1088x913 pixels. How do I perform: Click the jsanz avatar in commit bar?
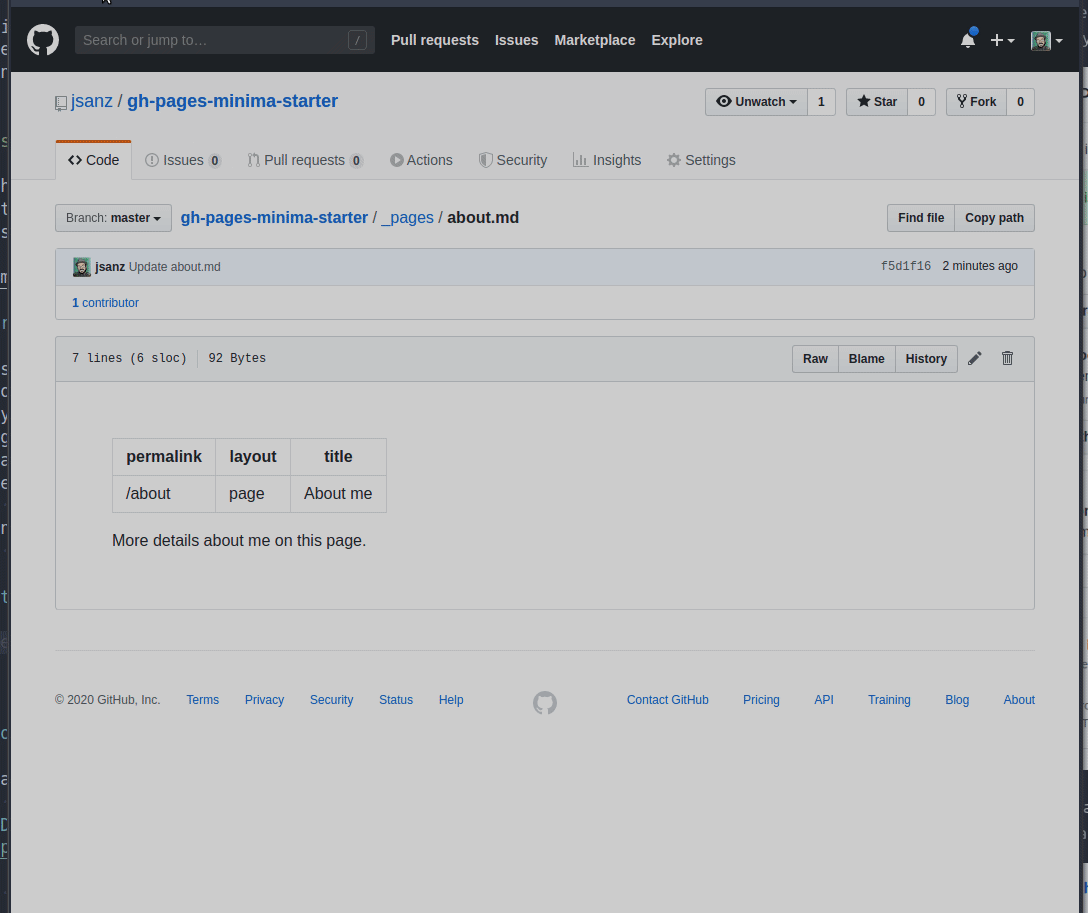tap(82, 267)
